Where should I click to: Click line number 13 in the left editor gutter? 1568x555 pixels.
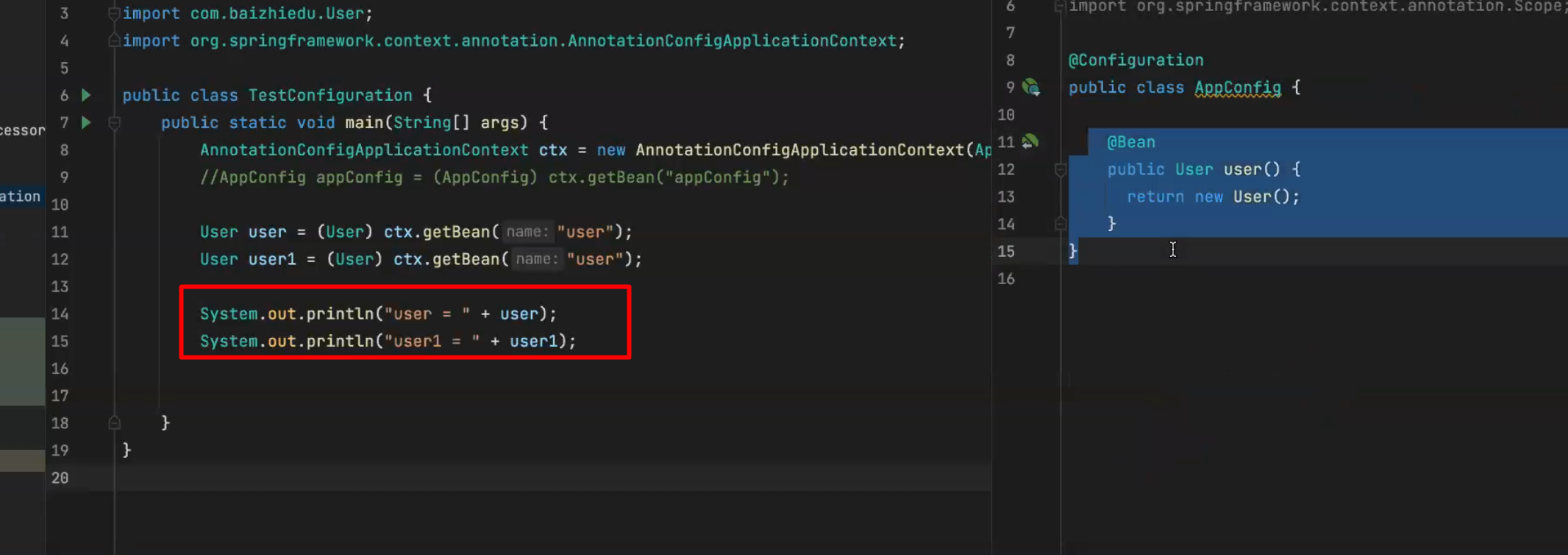(60, 286)
